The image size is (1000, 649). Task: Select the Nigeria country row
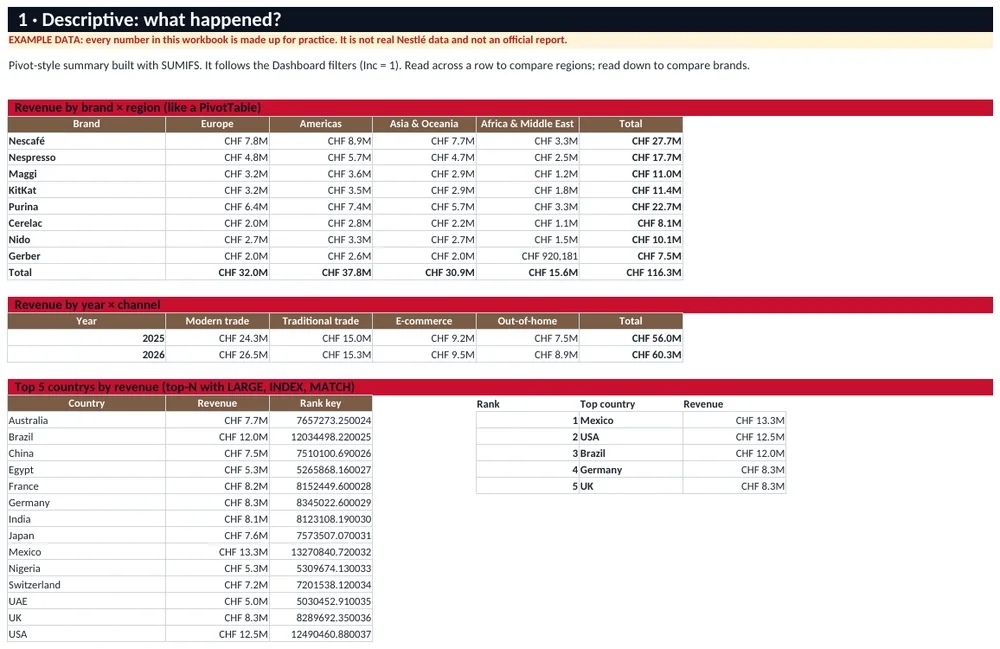(86, 569)
